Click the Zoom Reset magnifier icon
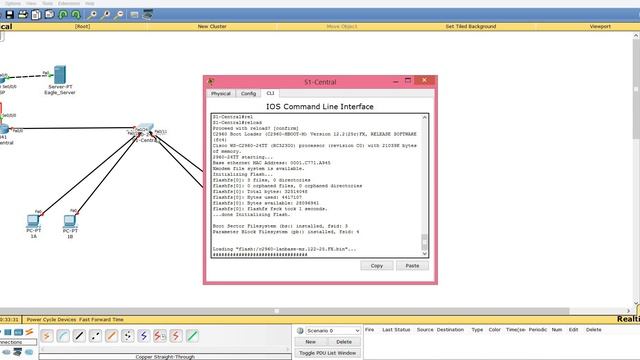The width and height of the screenshot is (640, 360). tap(105, 15)
